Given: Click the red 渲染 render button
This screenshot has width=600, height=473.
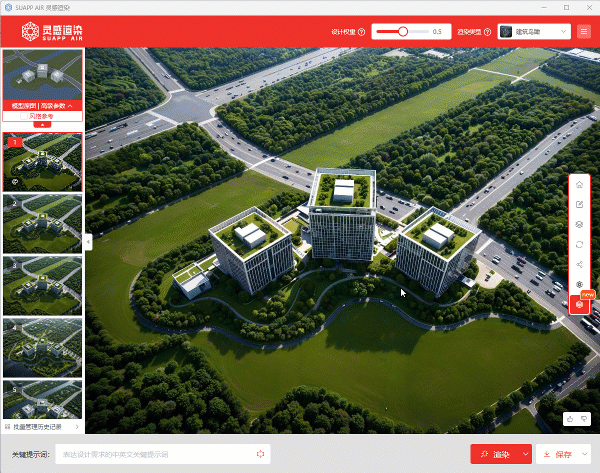Looking at the screenshot, I should [x=494, y=454].
